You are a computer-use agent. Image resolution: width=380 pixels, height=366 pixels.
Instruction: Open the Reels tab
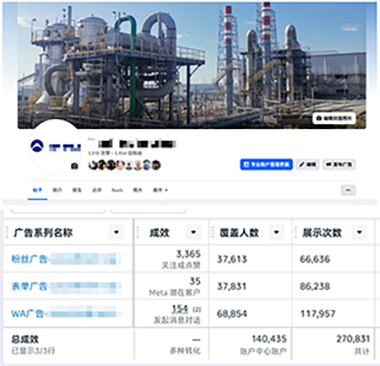pyautogui.click(x=117, y=190)
